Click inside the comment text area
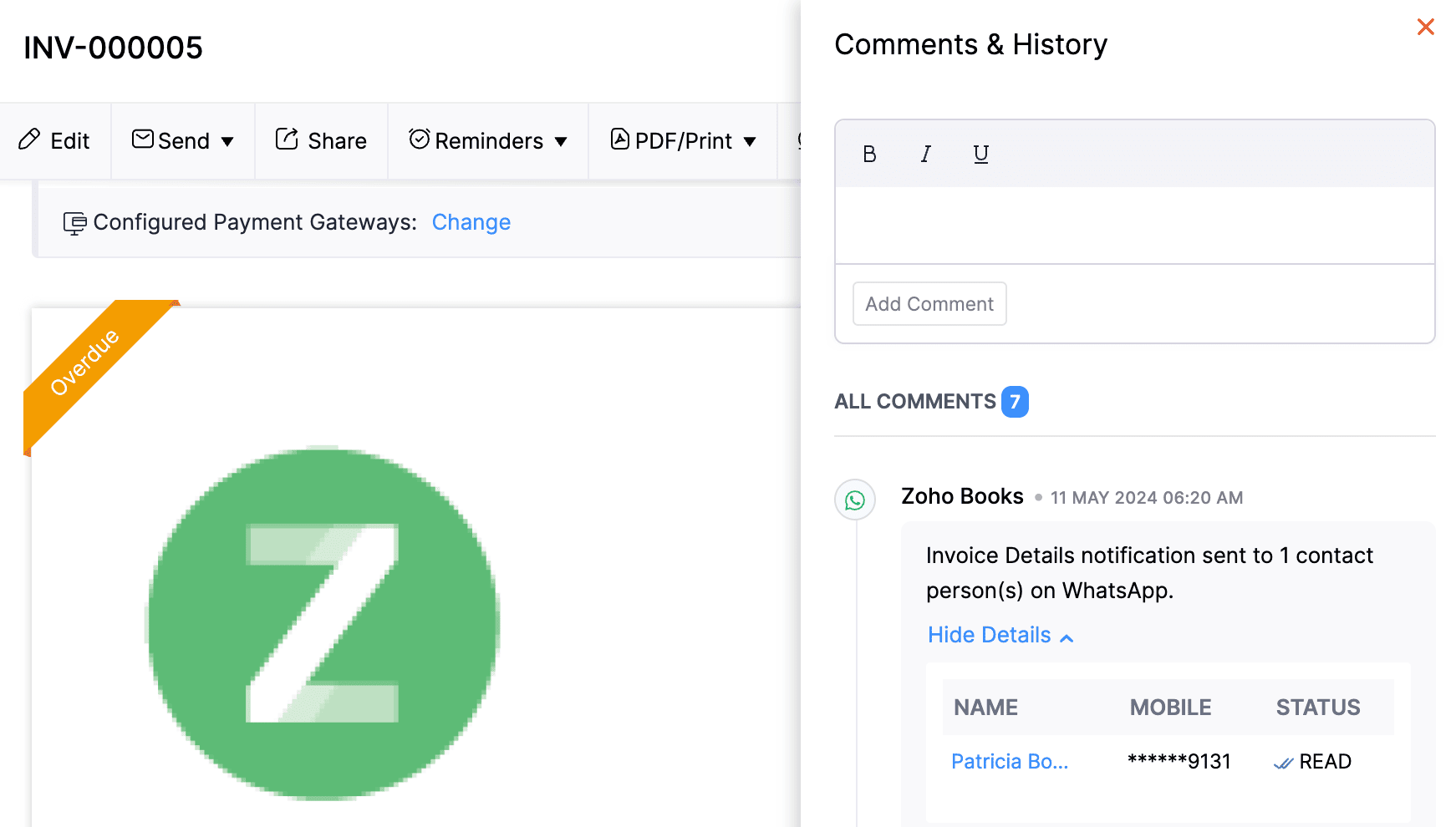 tap(1134, 225)
